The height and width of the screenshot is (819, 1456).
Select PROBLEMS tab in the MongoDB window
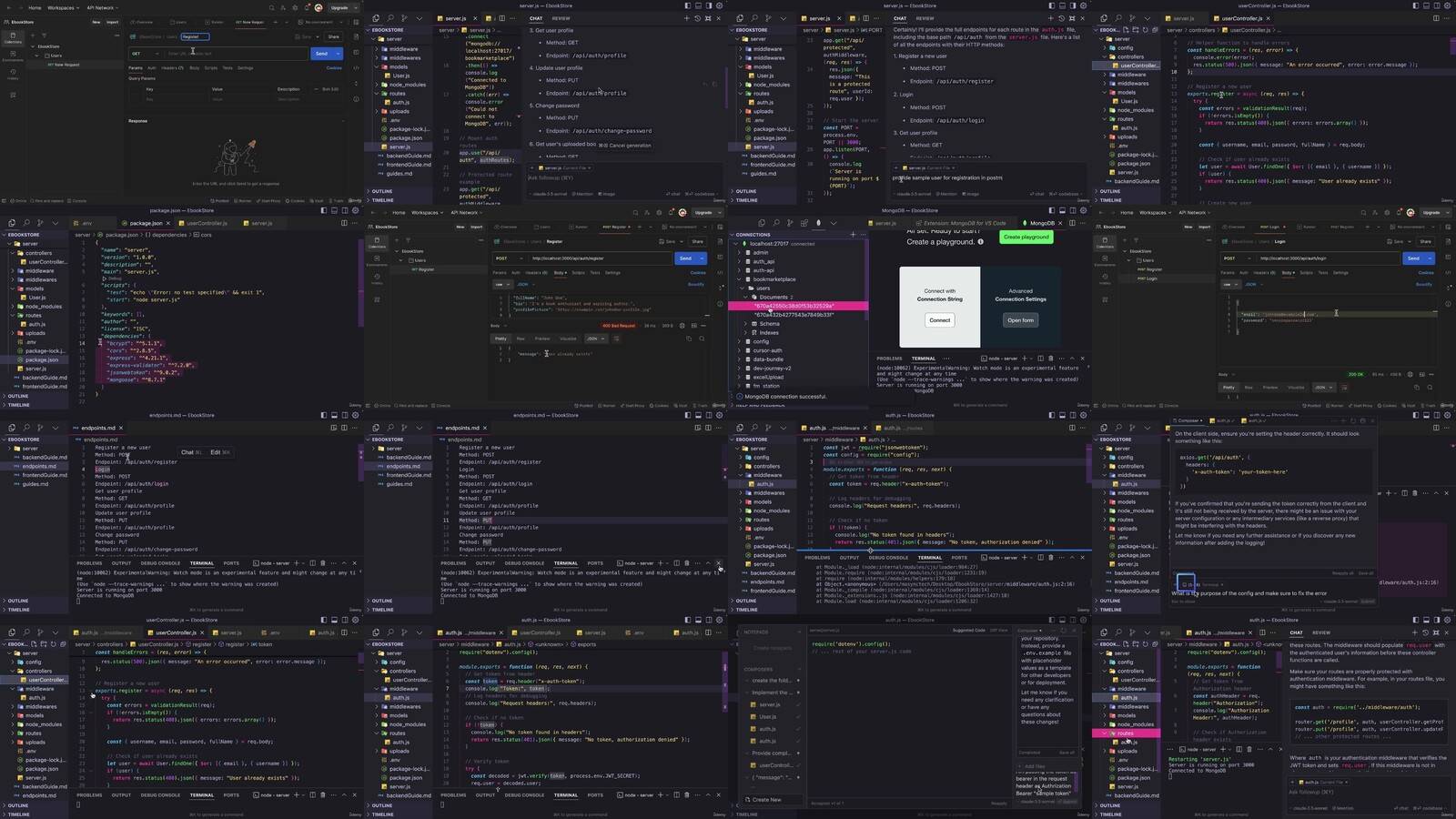click(x=889, y=359)
